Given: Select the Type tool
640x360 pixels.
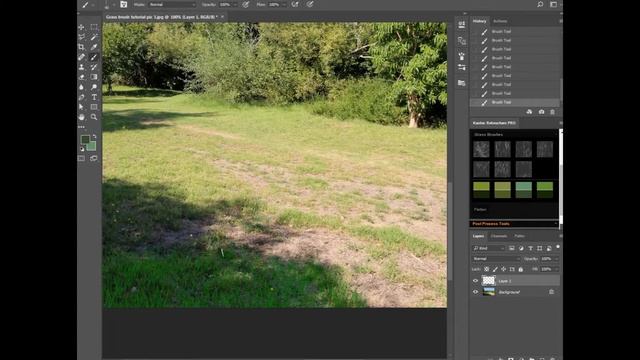Looking at the screenshot, I should tap(94, 97).
